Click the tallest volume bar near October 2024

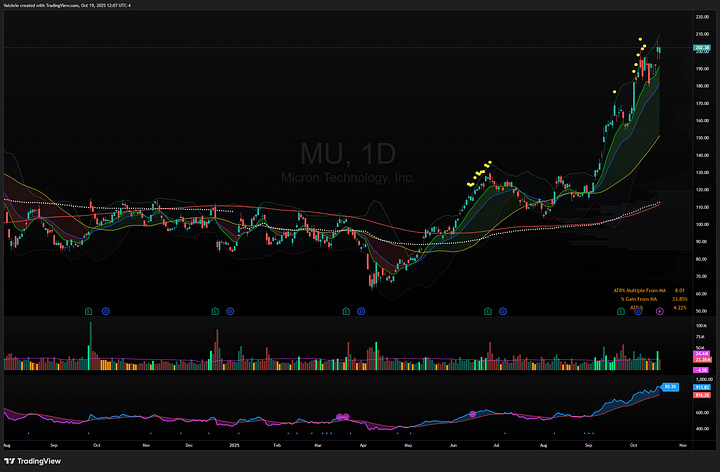tap(90, 346)
